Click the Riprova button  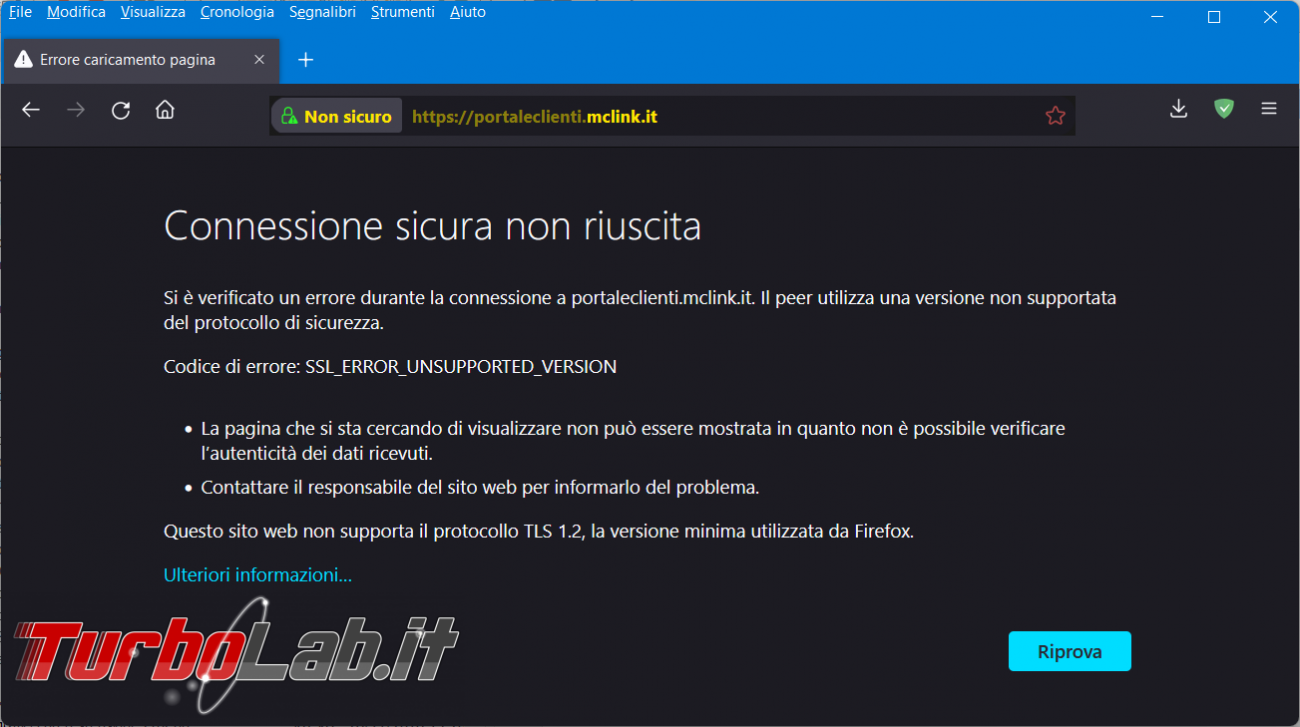1069,651
